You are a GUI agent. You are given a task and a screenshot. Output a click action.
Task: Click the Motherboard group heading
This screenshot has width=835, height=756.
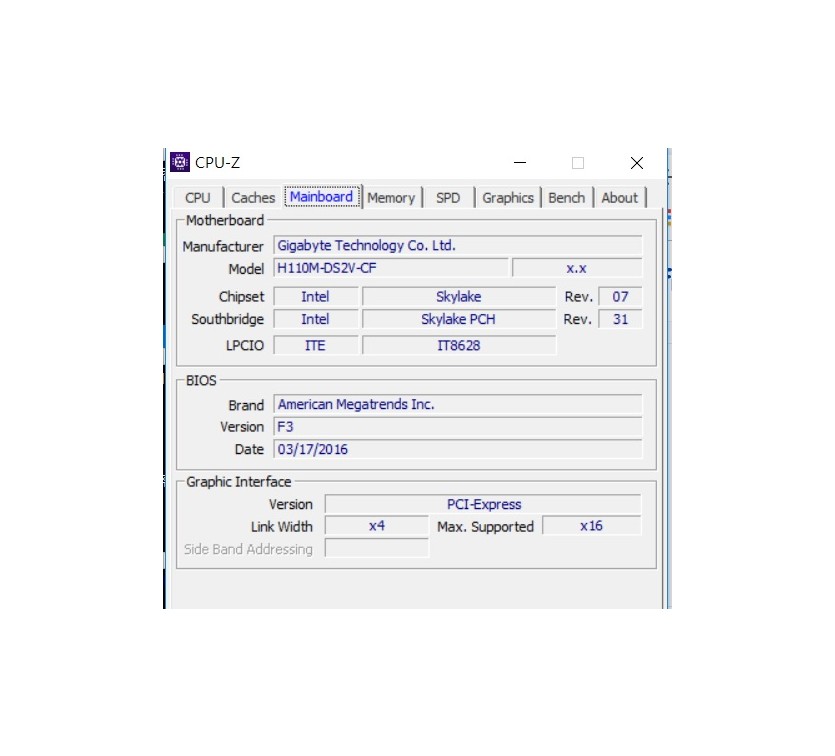point(225,220)
